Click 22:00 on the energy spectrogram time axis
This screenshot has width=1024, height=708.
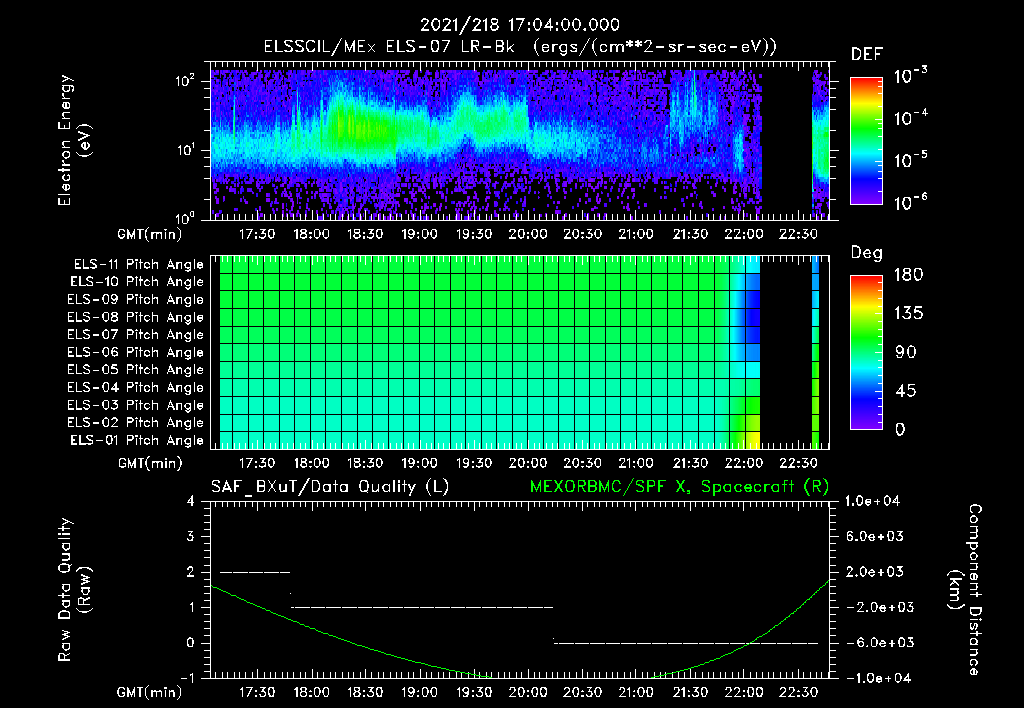coord(744,234)
